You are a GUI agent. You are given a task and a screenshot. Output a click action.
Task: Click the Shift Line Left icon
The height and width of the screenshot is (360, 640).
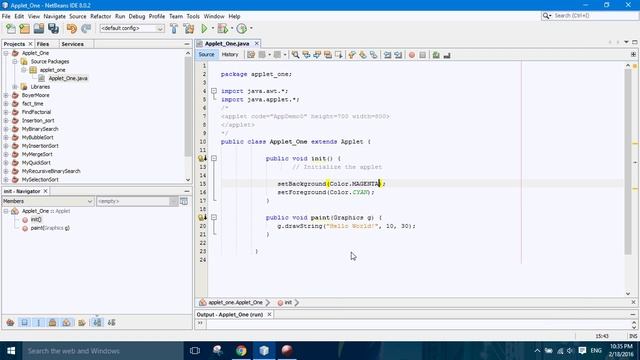(387, 55)
